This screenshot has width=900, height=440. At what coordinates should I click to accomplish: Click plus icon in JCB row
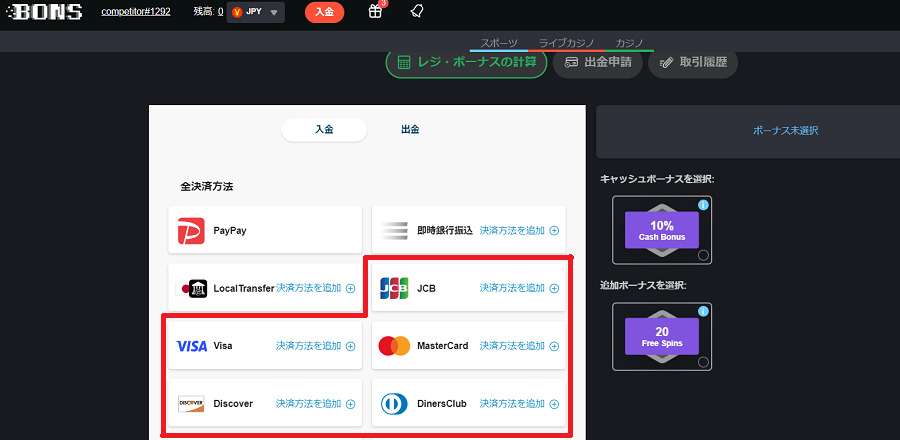[554, 289]
